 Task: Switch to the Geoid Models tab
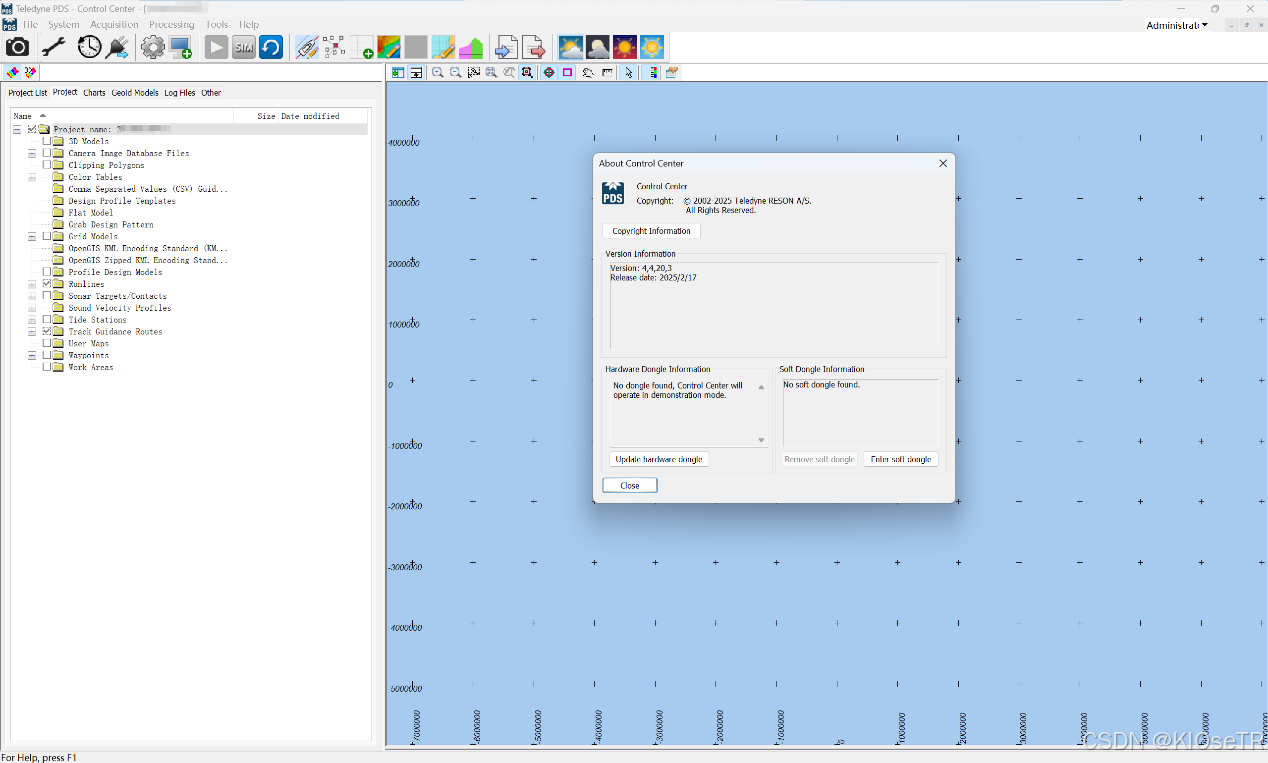[x=135, y=93]
